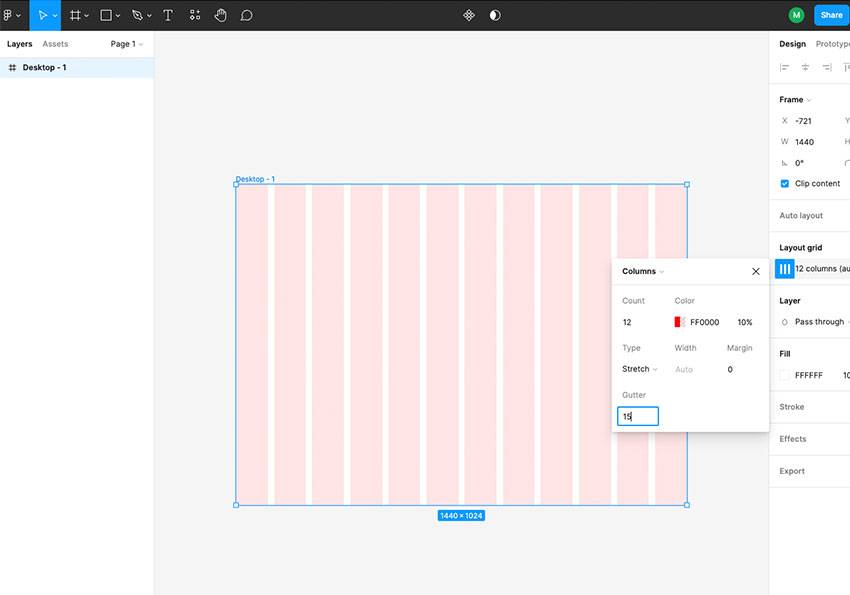This screenshot has width=850, height=595.
Task: Open the Move tool options dropdown arrow
Action: coord(55,16)
